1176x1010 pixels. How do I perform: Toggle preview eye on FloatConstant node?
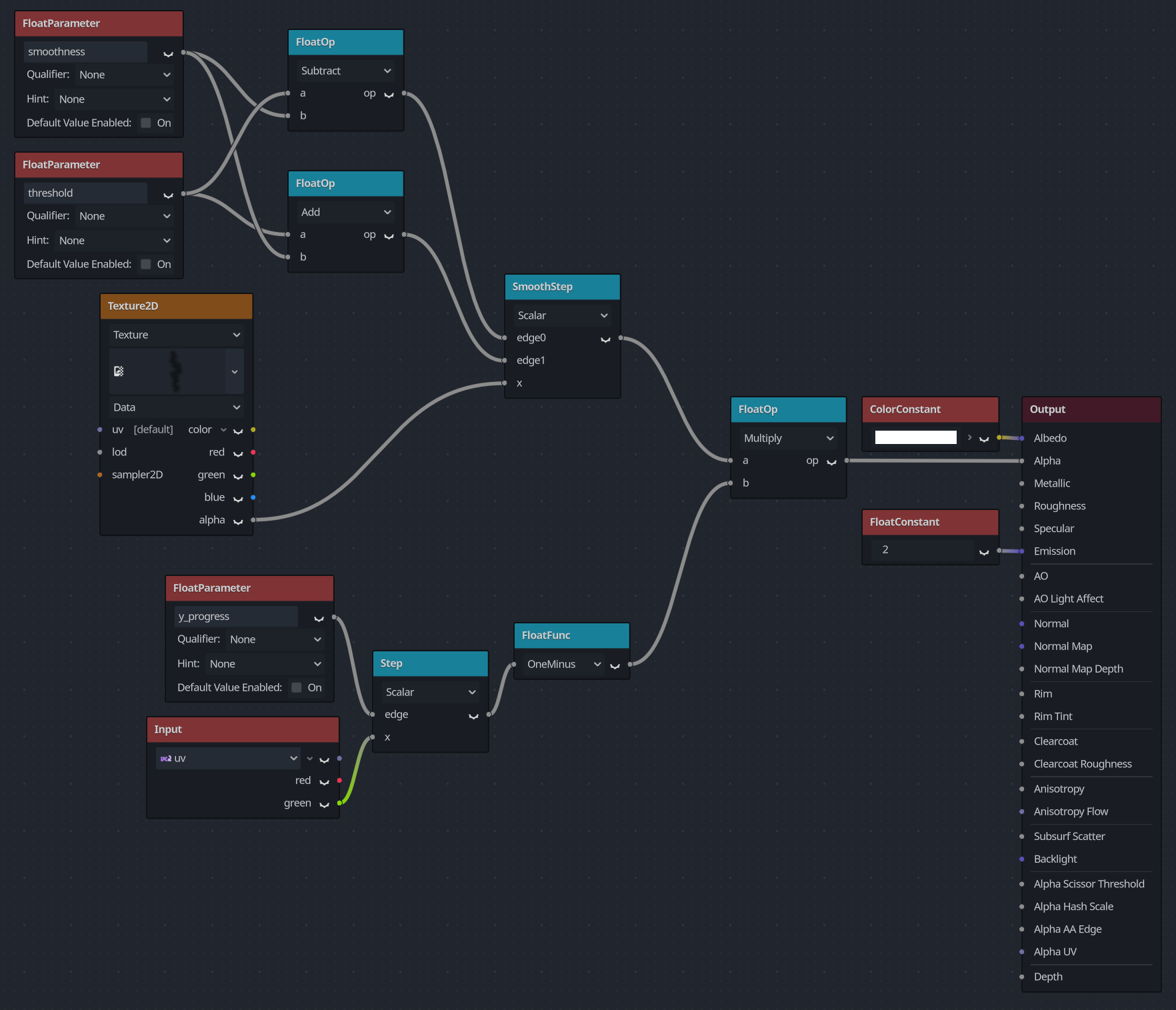[983, 551]
